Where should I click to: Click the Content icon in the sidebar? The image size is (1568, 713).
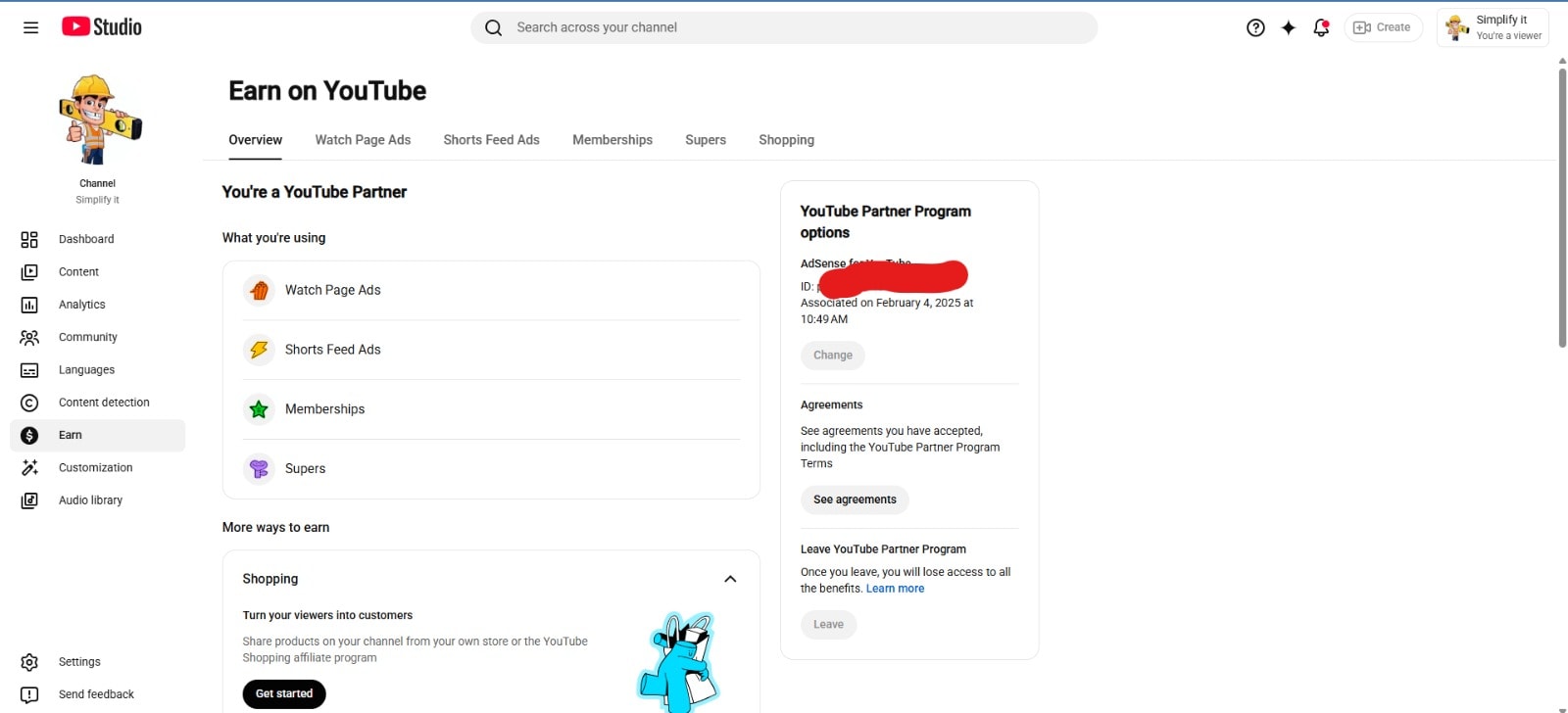point(29,272)
